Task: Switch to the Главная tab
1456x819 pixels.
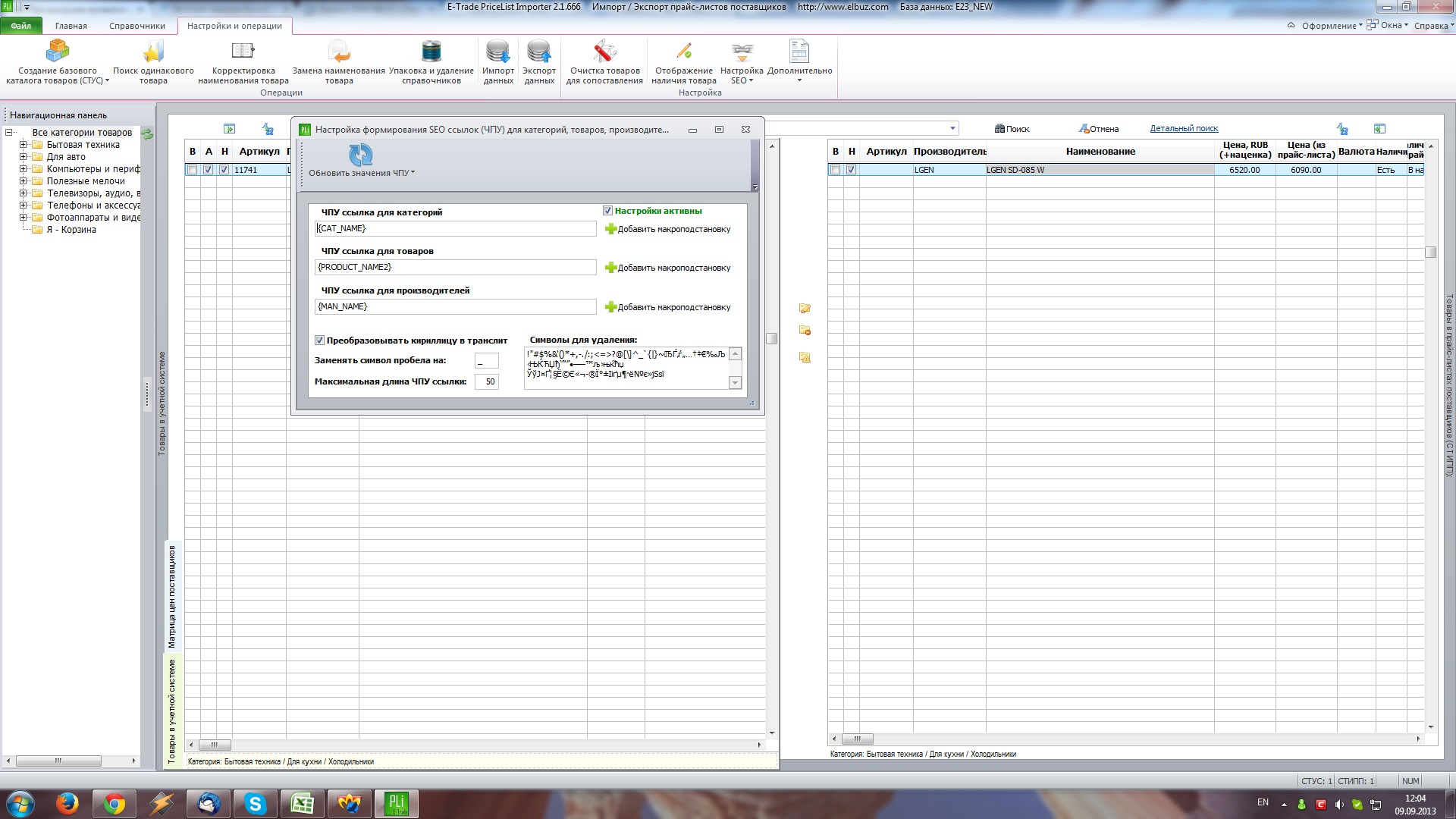Action: [71, 26]
